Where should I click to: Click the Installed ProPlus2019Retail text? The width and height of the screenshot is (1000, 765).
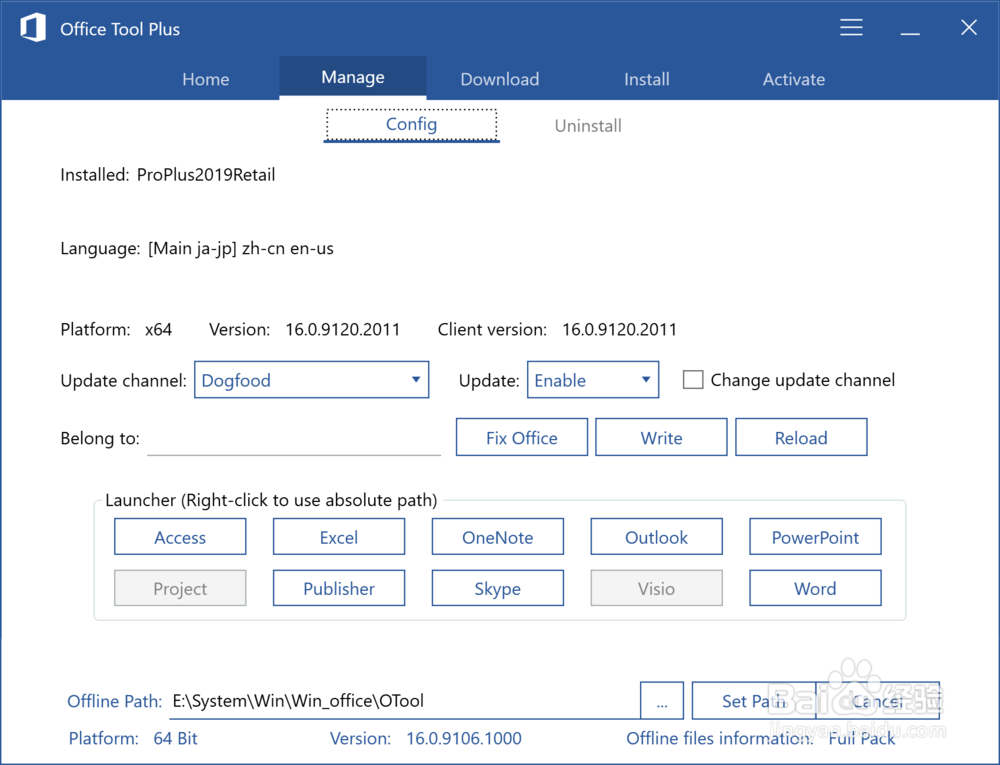pos(168,175)
